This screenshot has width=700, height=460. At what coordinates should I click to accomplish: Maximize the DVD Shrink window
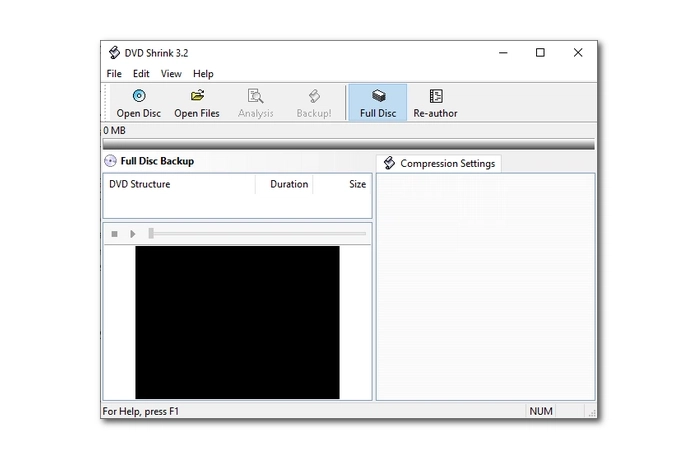click(x=540, y=53)
